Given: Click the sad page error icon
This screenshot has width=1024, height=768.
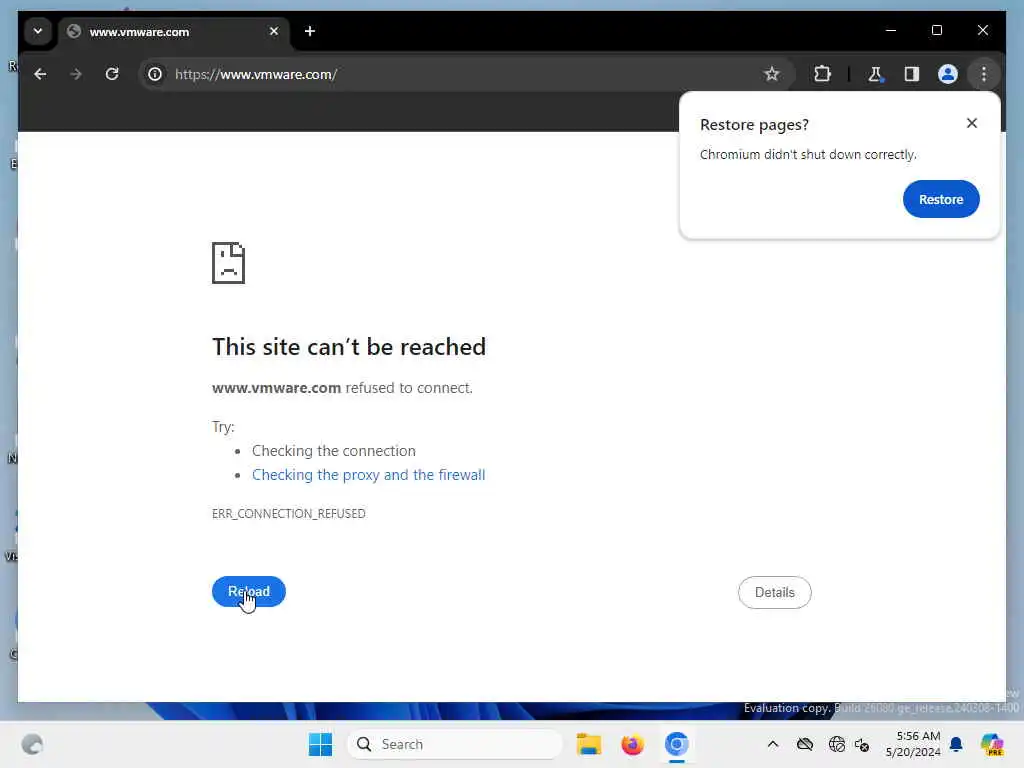Looking at the screenshot, I should [229, 263].
